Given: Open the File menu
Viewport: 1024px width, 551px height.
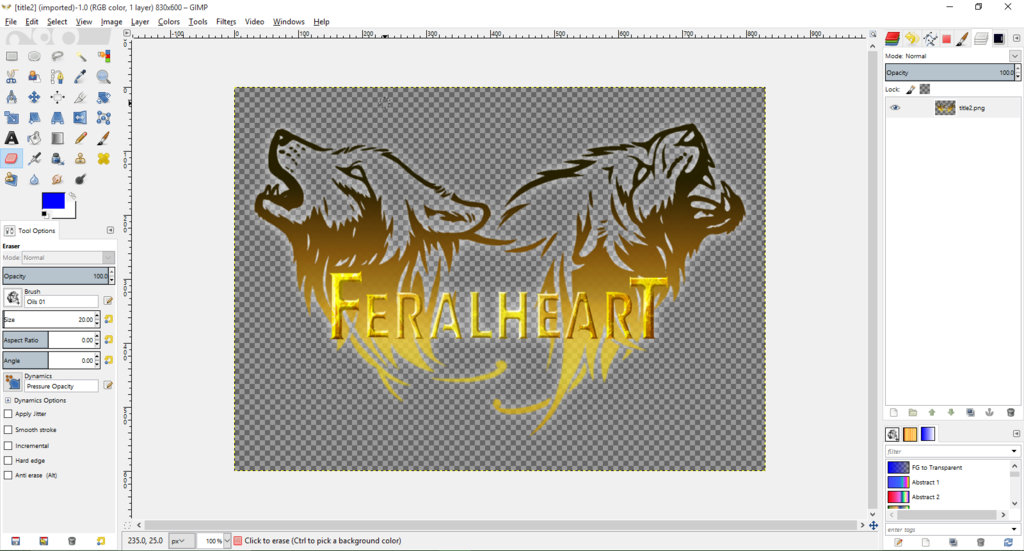Looking at the screenshot, I should point(11,22).
